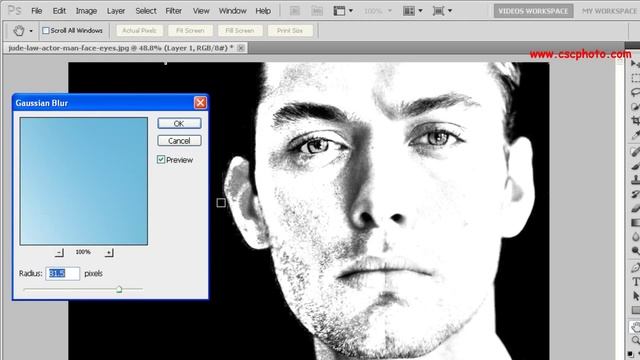This screenshot has height=360, width=640.
Task: Select the Clone Stamp tool
Action: pyautogui.click(x=635, y=180)
